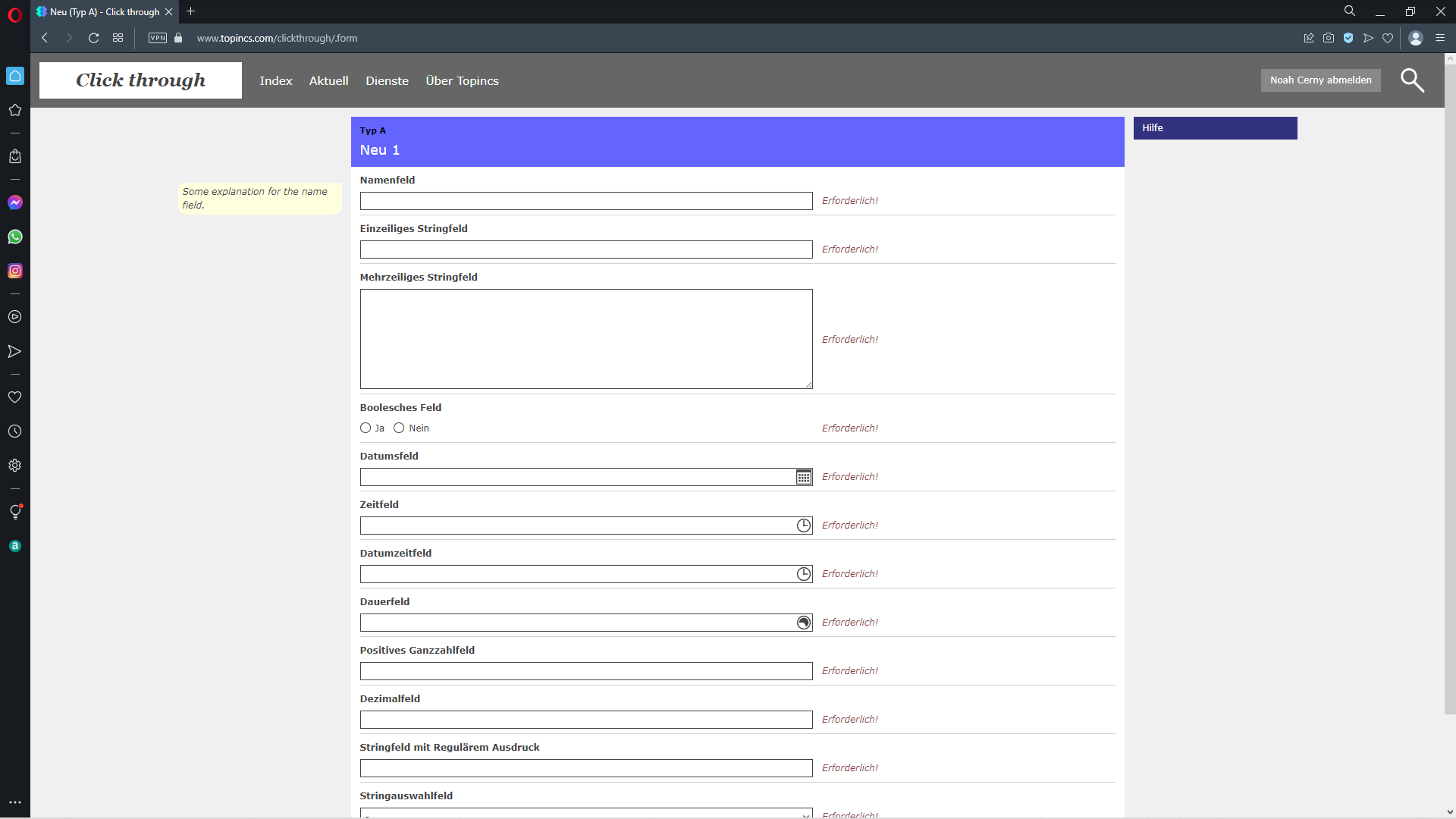Click the magnifier search icon in site header
Viewport: 1456px width, 819px height.
[1412, 80]
